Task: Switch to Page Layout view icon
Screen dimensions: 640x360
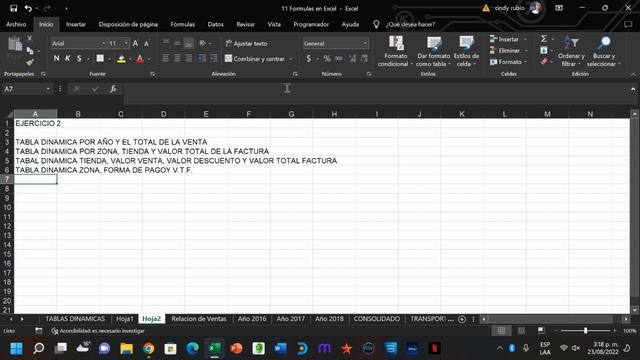Action: pyautogui.click(x=521, y=331)
